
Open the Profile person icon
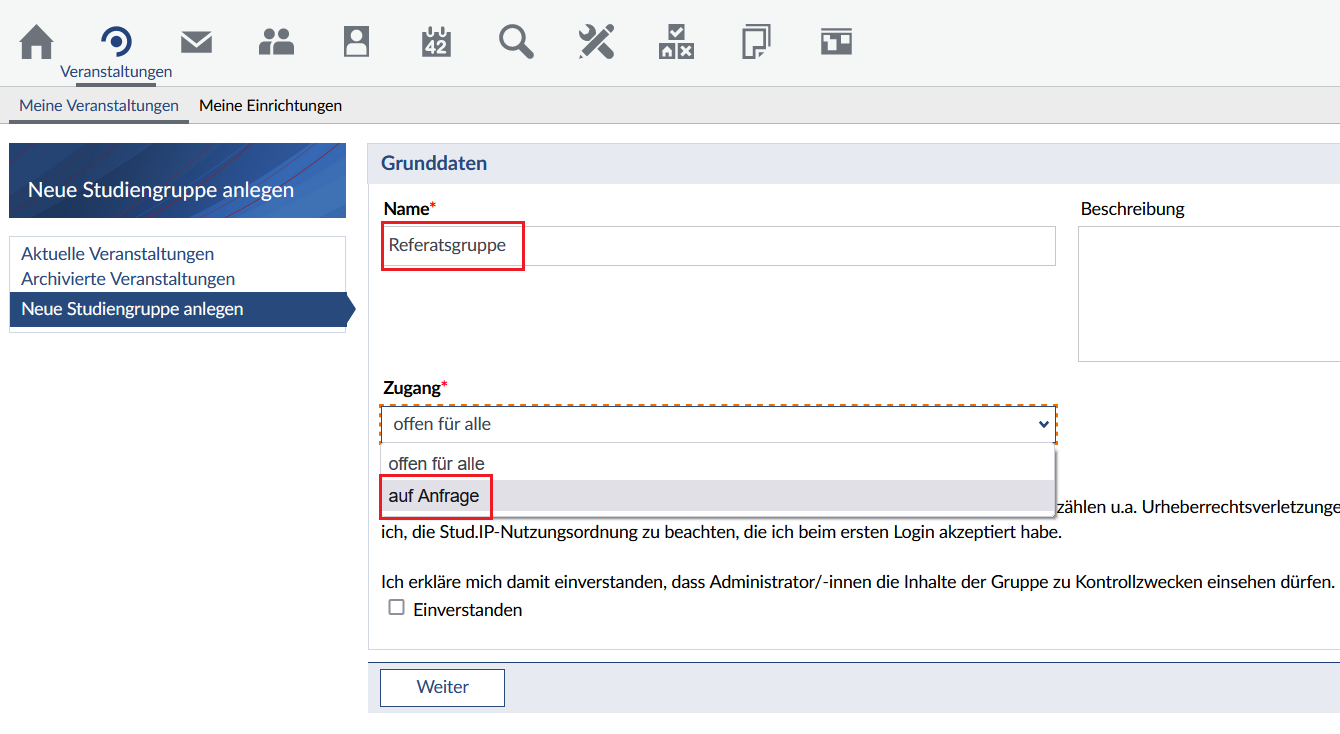[x=356, y=42]
